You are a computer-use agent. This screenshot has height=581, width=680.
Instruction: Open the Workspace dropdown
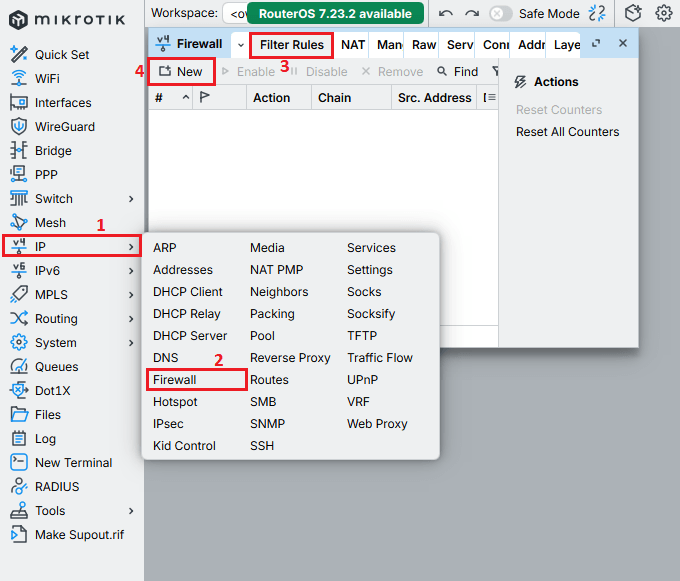[x=235, y=13]
